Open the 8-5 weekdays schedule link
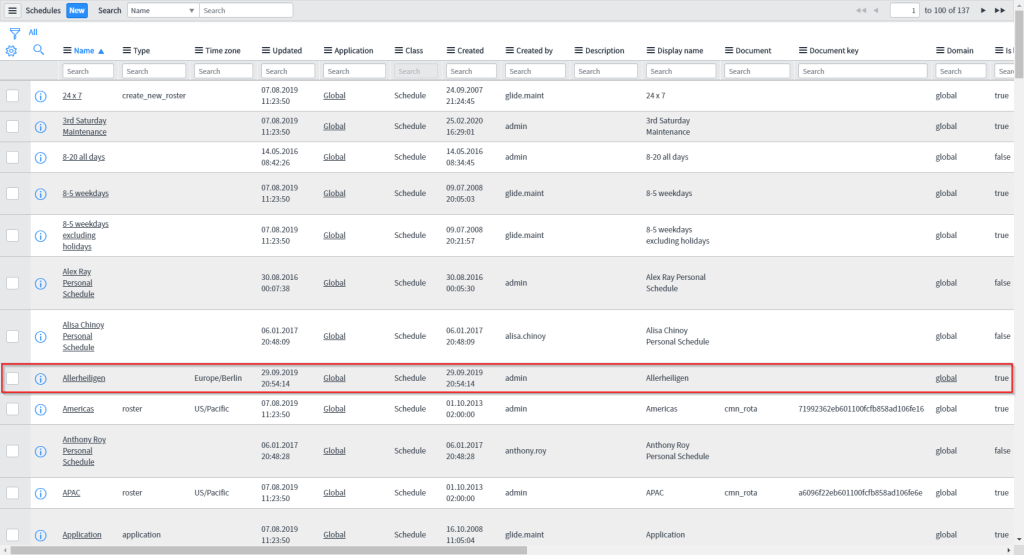The width and height of the screenshot is (1024, 555). (x=85, y=193)
